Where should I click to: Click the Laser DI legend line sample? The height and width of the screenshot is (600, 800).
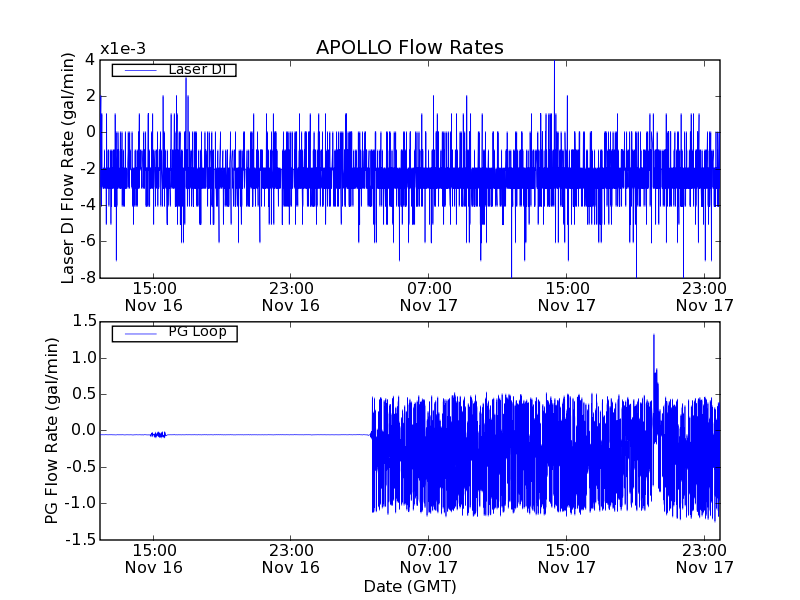point(141,70)
